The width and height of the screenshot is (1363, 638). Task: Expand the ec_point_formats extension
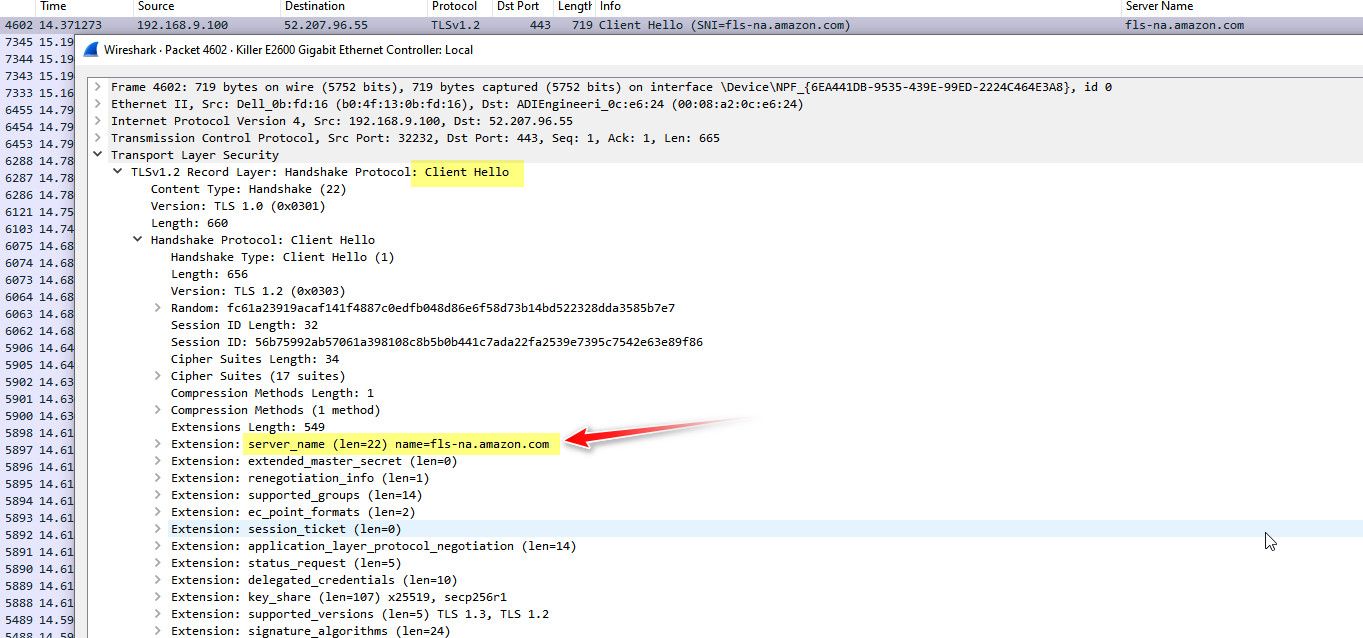(x=157, y=512)
